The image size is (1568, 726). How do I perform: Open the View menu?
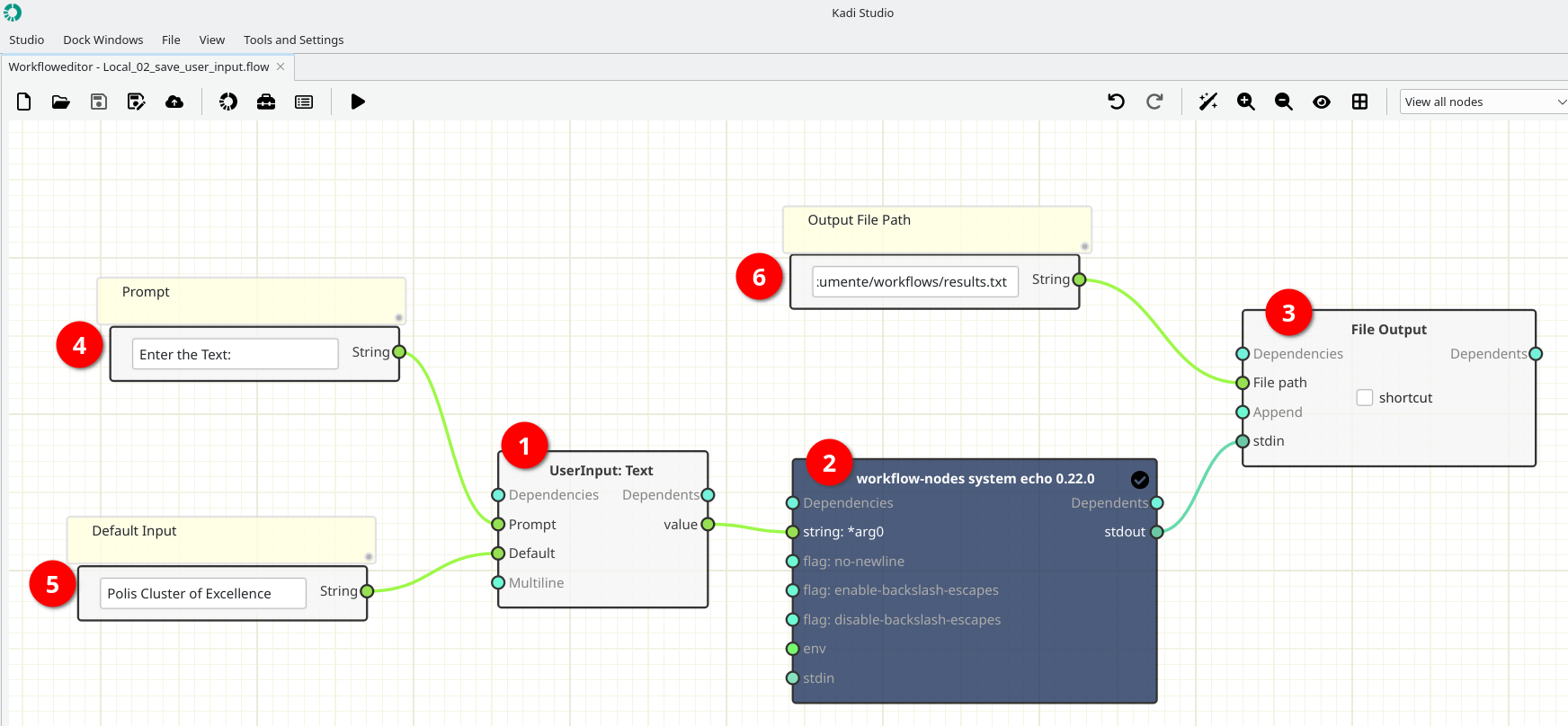[x=212, y=40]
